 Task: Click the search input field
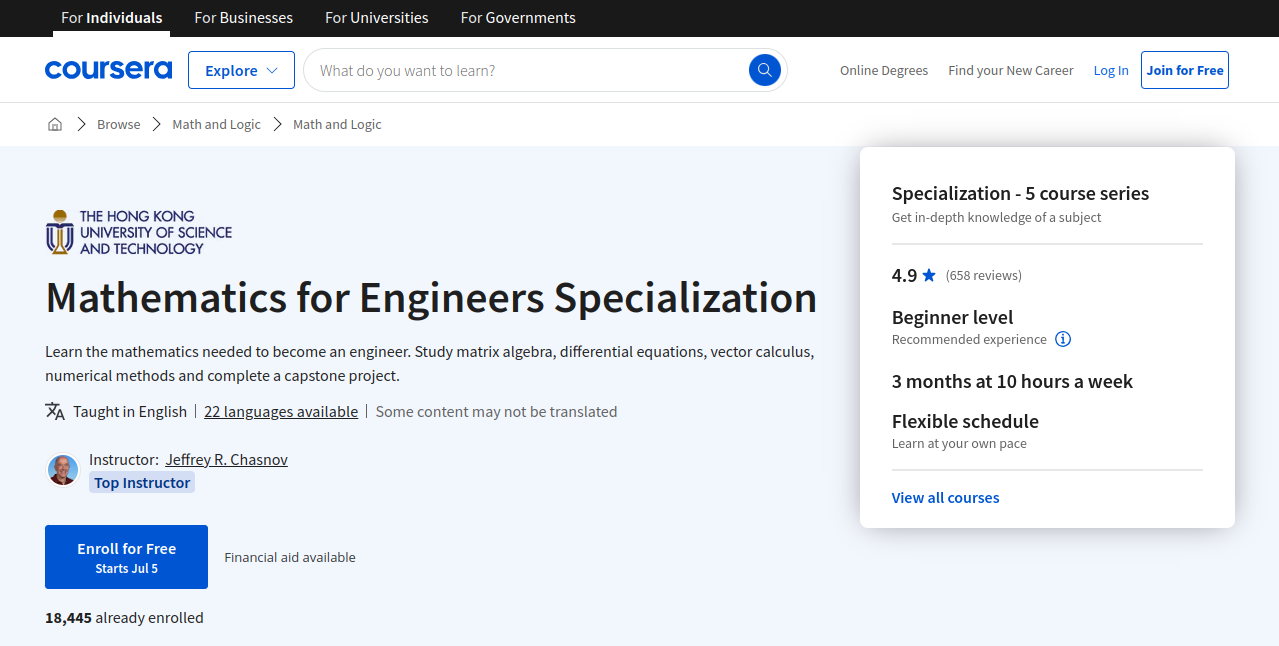click(530, 70)
